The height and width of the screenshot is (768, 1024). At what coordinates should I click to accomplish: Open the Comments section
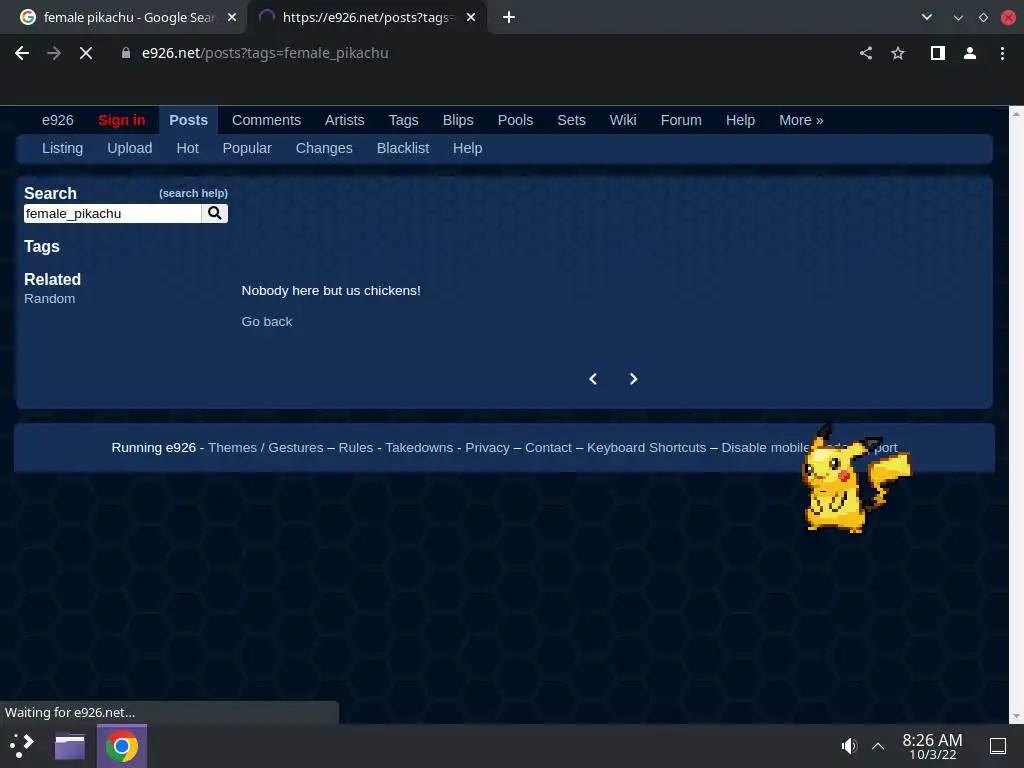click(266, 120)
